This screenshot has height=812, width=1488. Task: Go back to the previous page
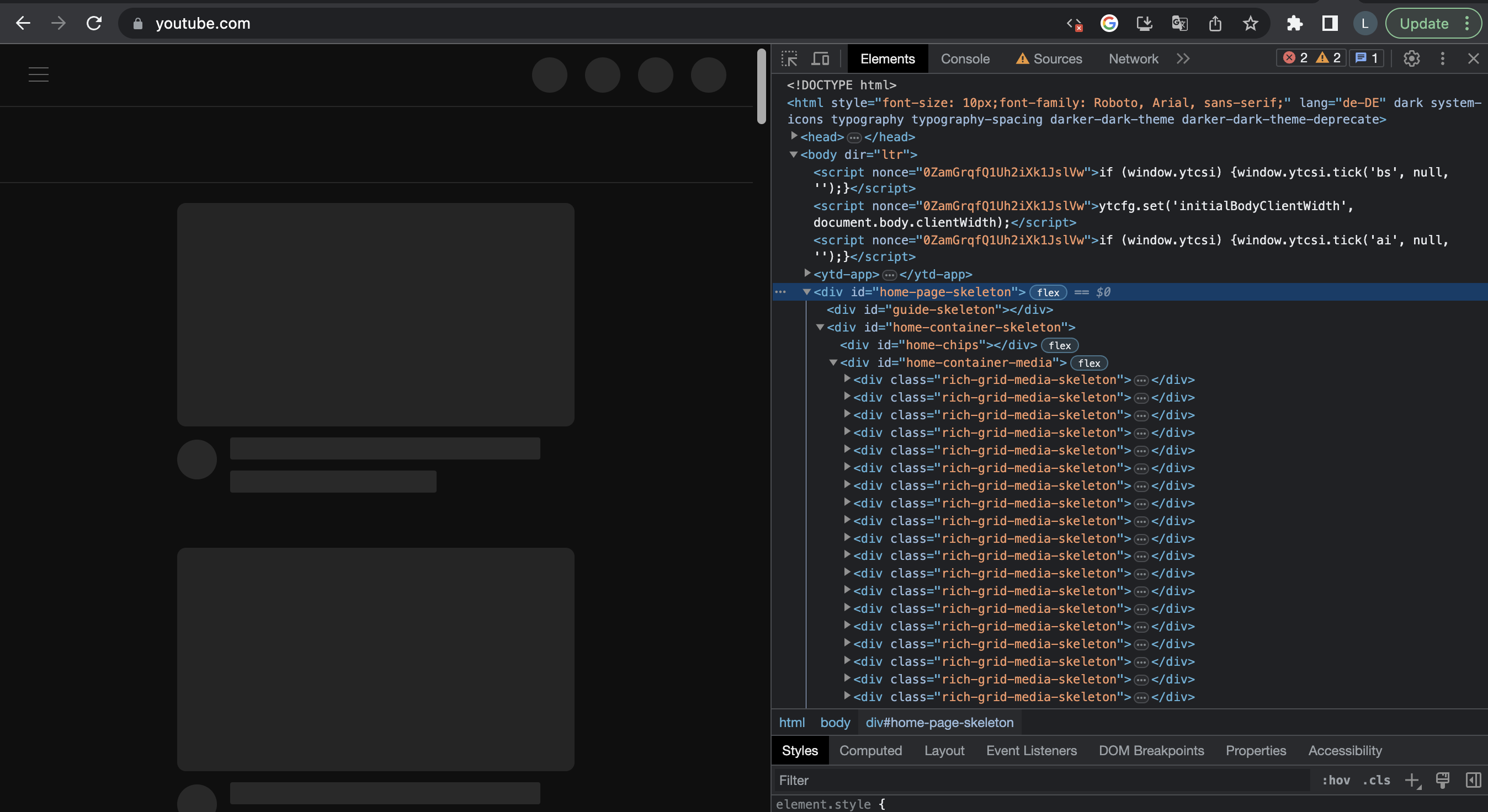coord(23,23)
